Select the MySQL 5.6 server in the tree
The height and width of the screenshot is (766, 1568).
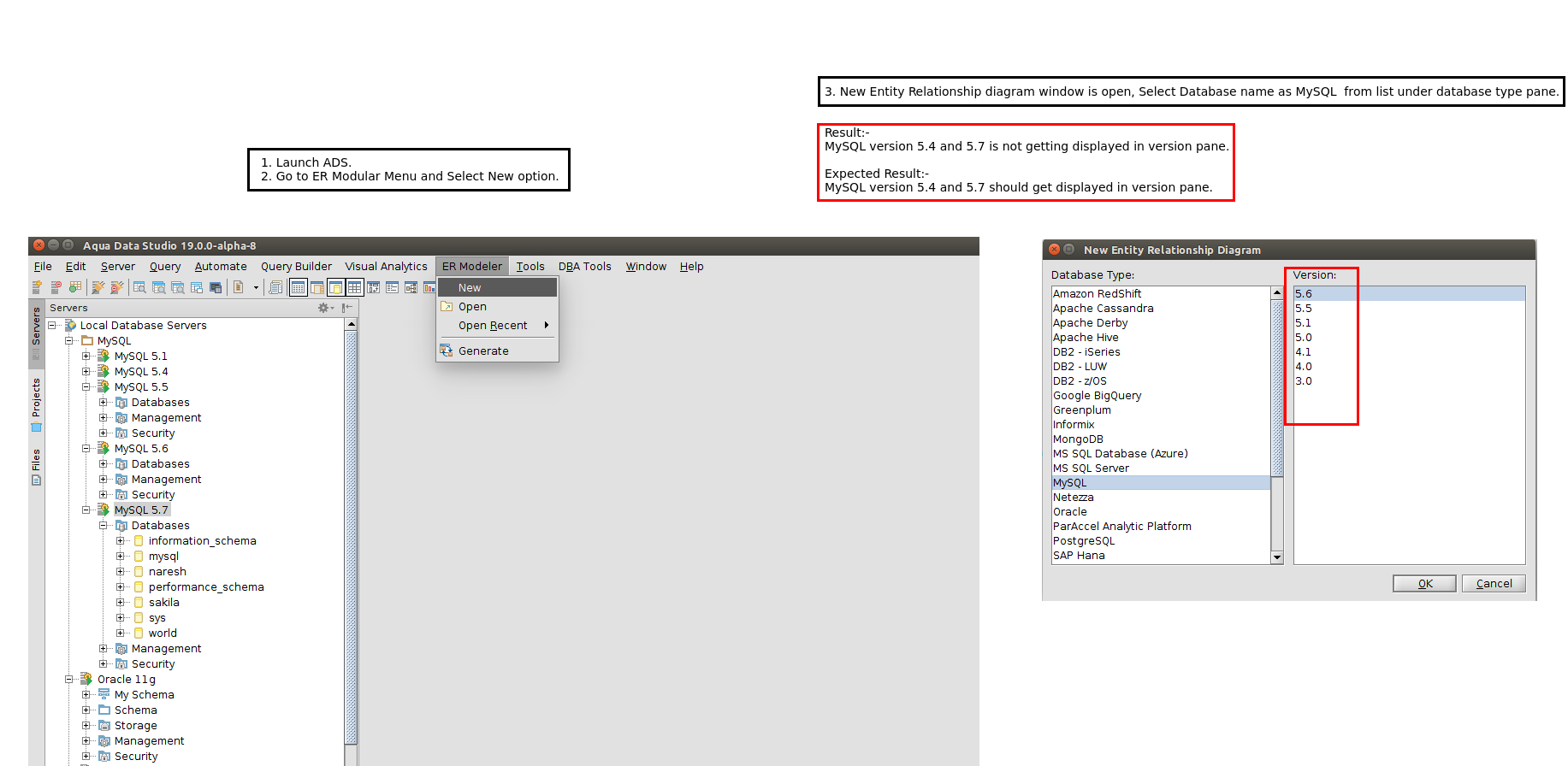[141, 449]
